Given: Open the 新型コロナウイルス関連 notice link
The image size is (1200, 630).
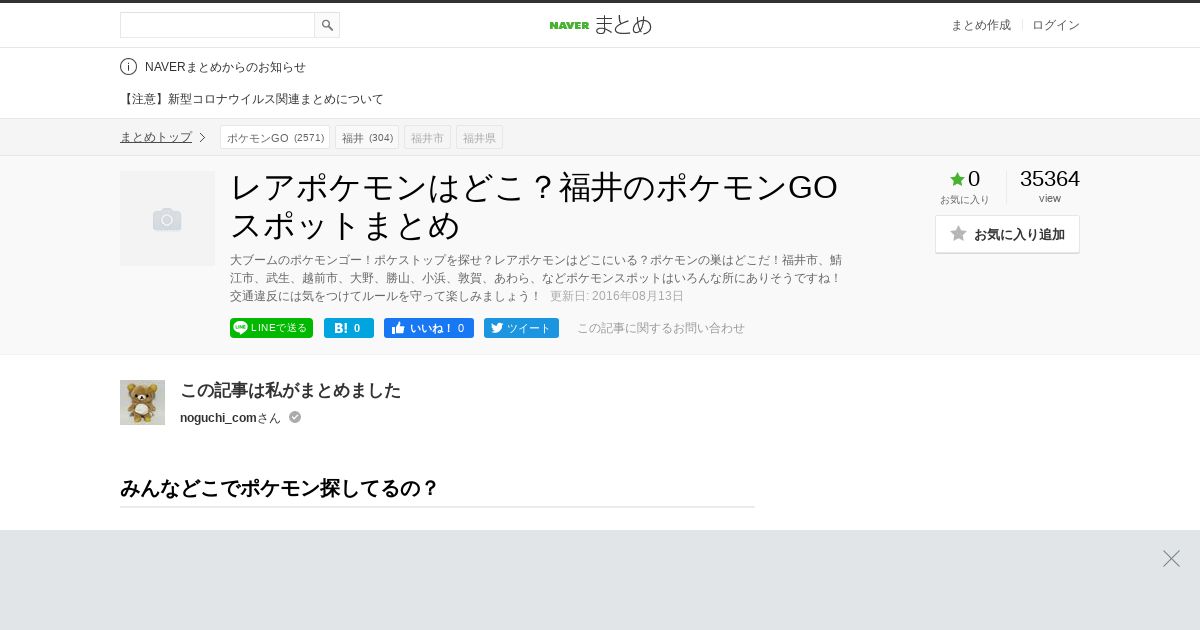Looking at the screenshot, I should point(252,99).
